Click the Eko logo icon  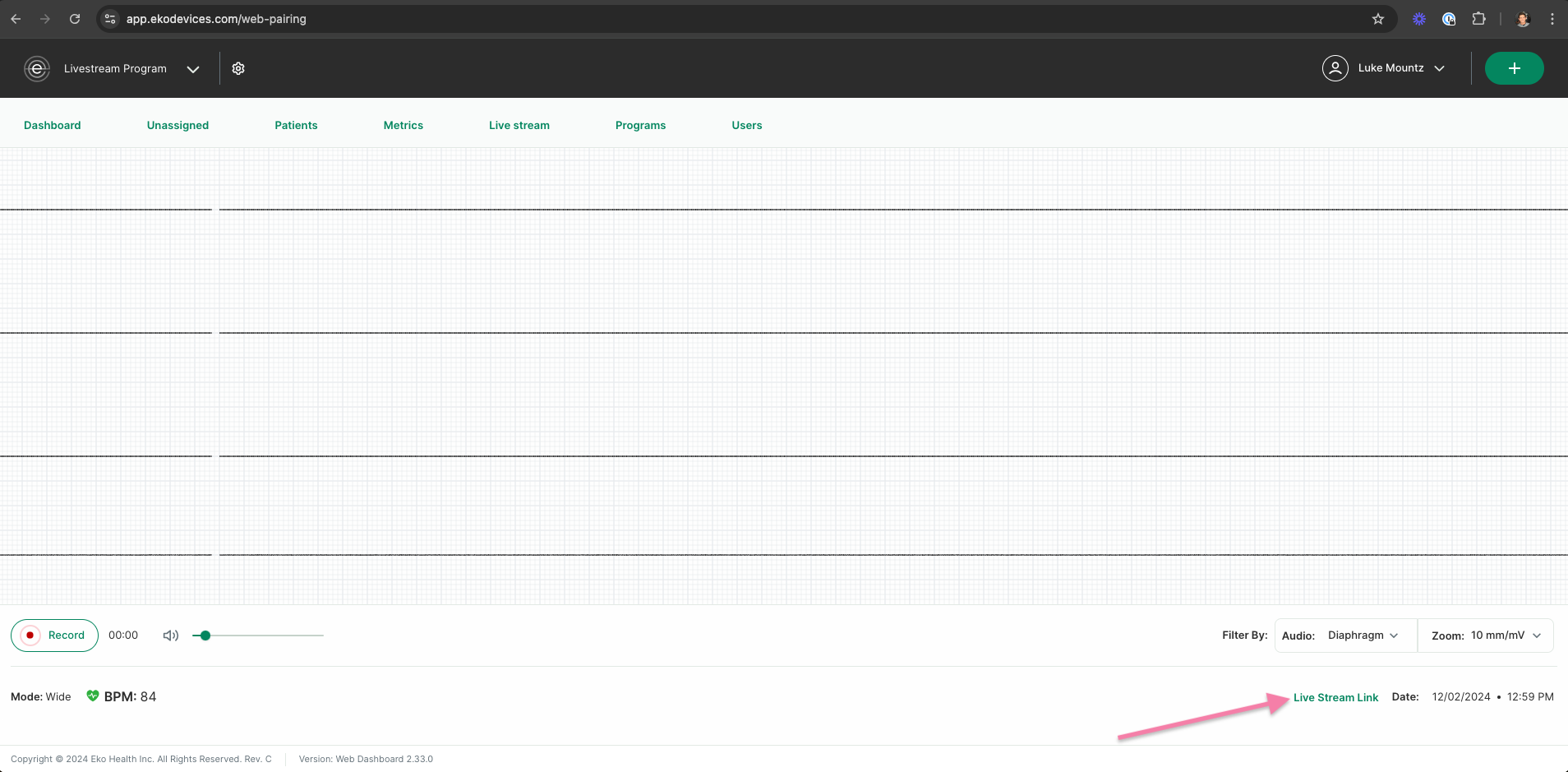click(x=37, y=69)
